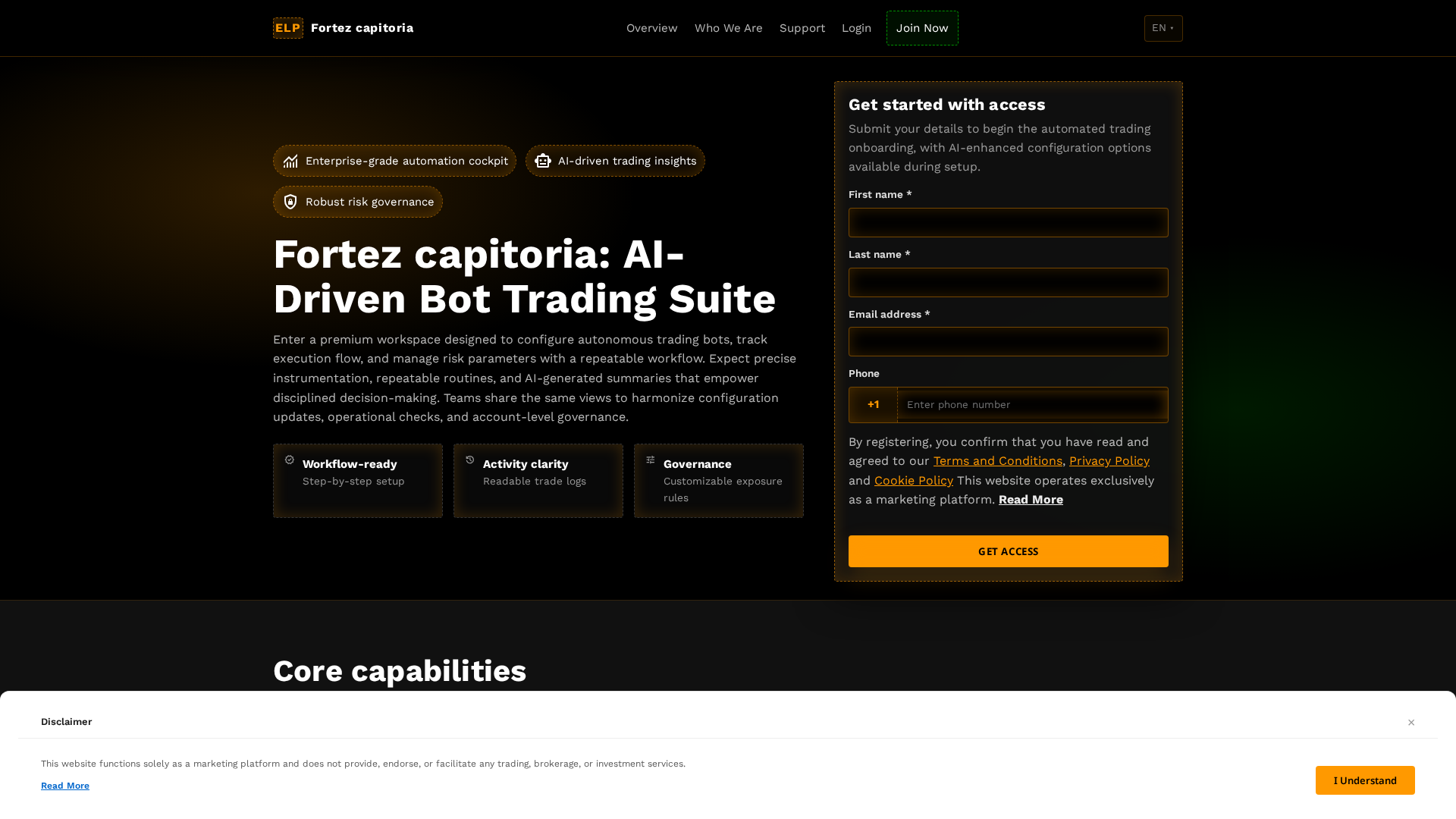Click the bar chart icon on the automation cockpit badge

pos(290,161)
